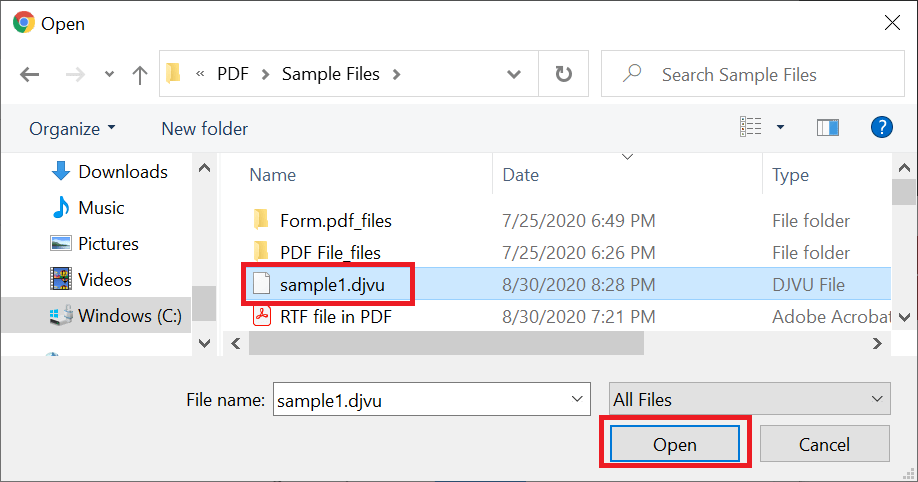Change the view layout icon
Screen dimensions: 918x482
[x=751, y=127]
